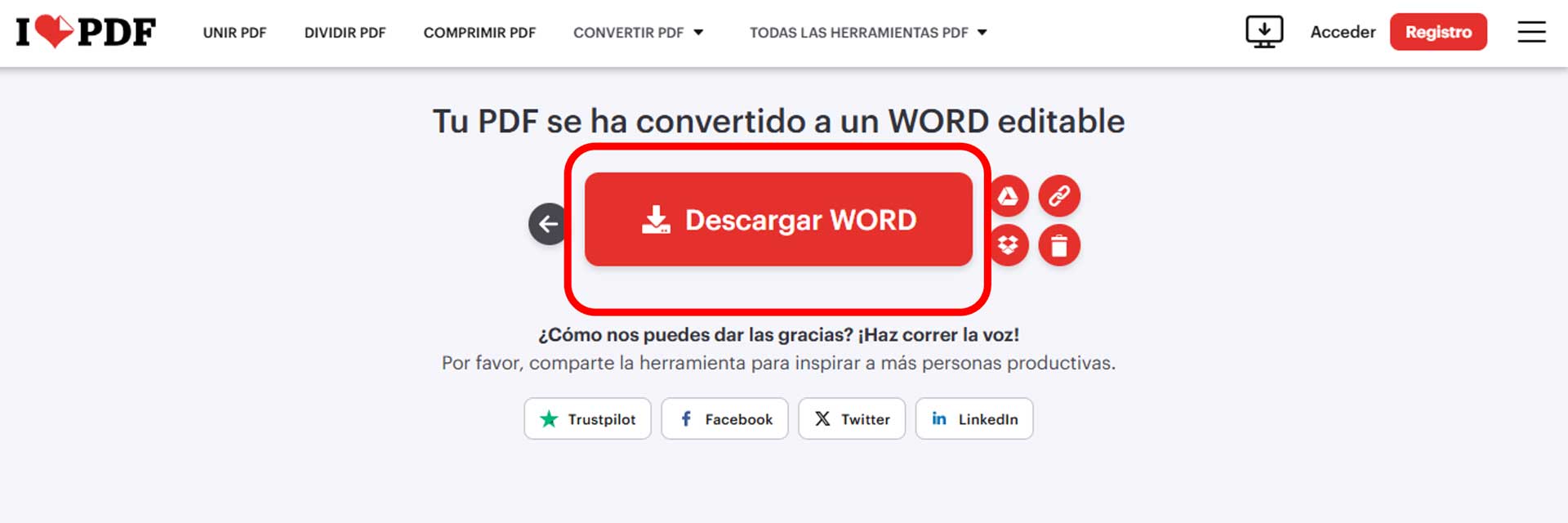Open UNIR PDF tool
The image size is (1568, 523).
(x=234, y=33)
